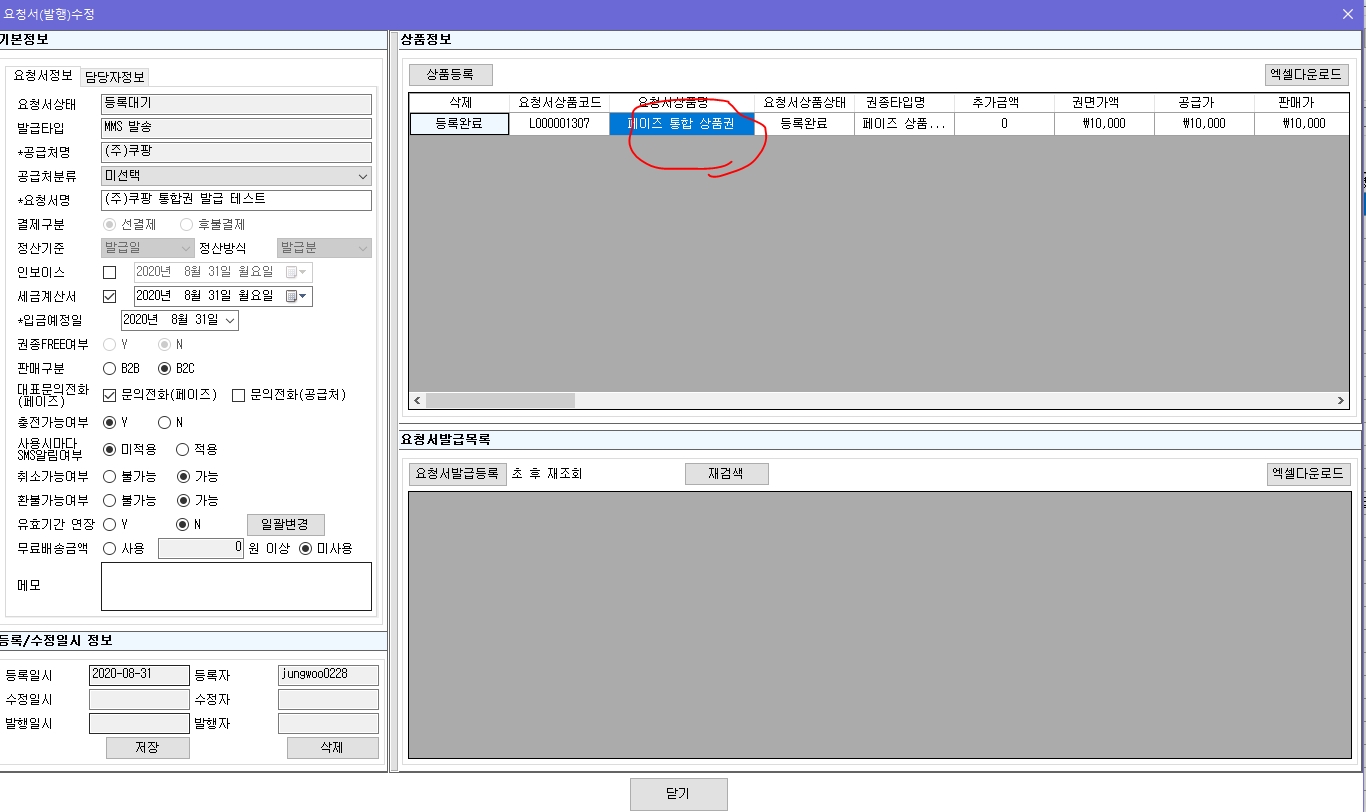The height and width of the screenshot is (812, 1366).
Task: Click inside the 메모 text area
Action: tap(235, 587)
